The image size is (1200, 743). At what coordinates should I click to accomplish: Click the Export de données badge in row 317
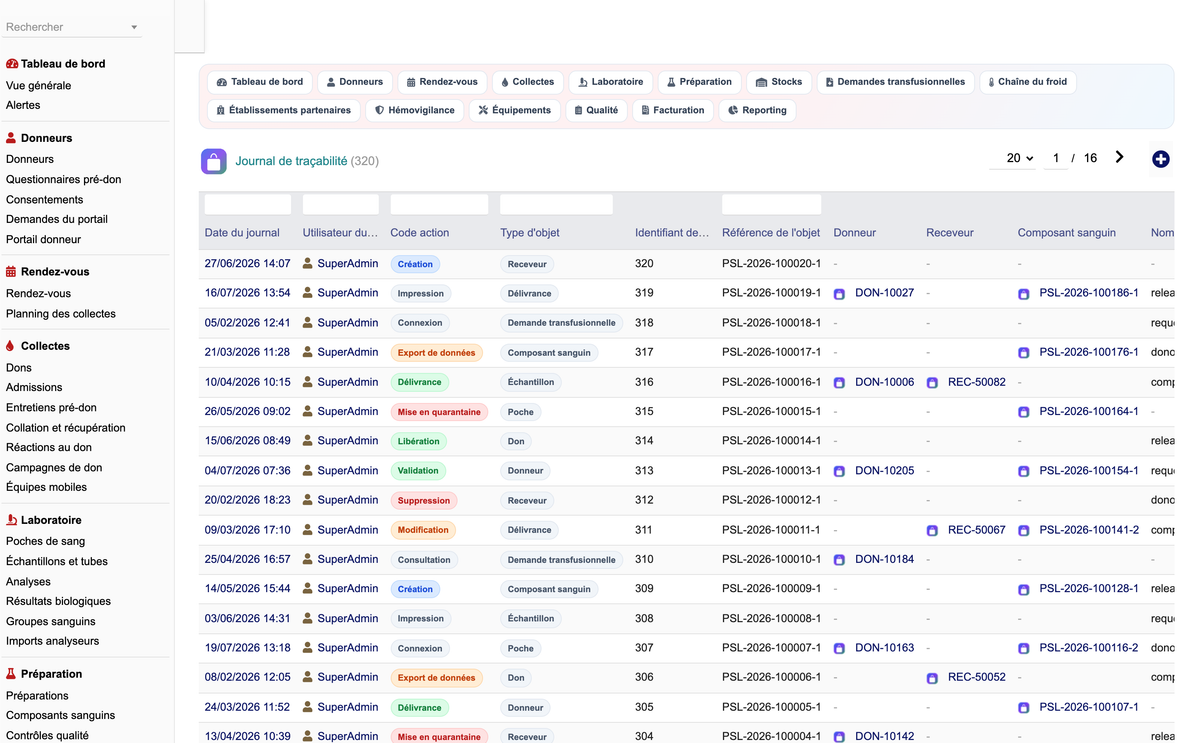[437, 353]
